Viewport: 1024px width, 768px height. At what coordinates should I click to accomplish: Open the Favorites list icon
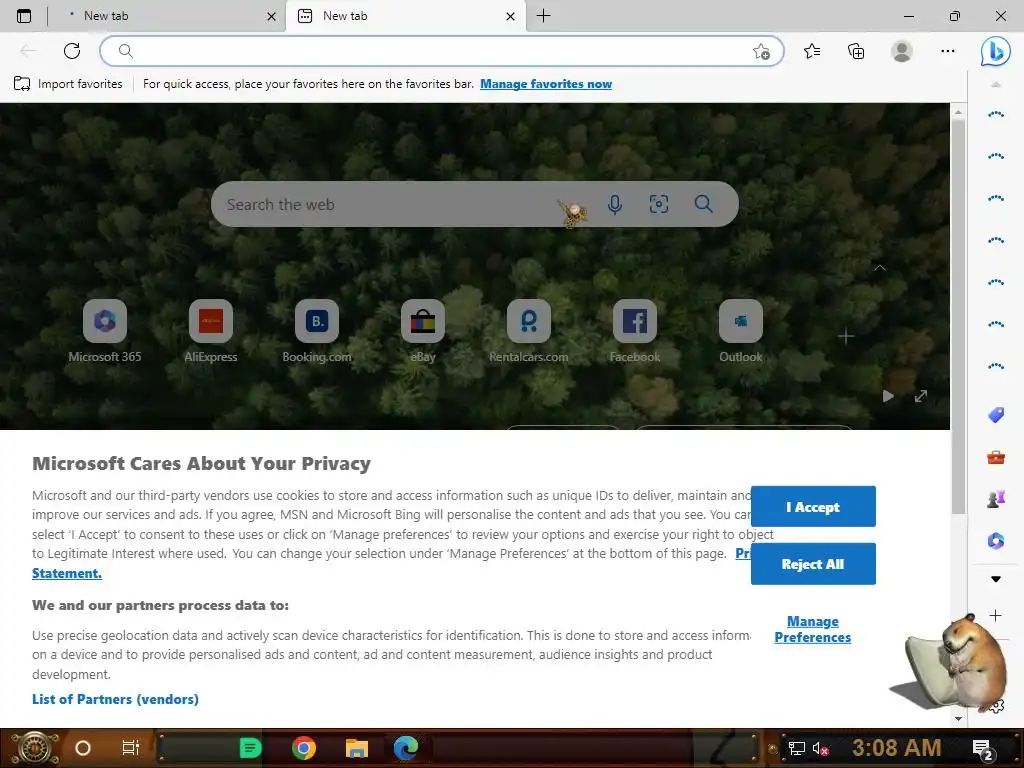[x=812, y=51]
